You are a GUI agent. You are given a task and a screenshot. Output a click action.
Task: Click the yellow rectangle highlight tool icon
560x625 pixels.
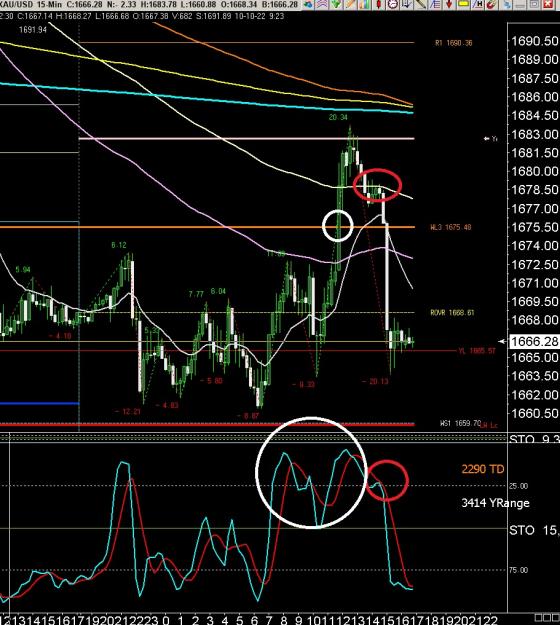(464, 4)
